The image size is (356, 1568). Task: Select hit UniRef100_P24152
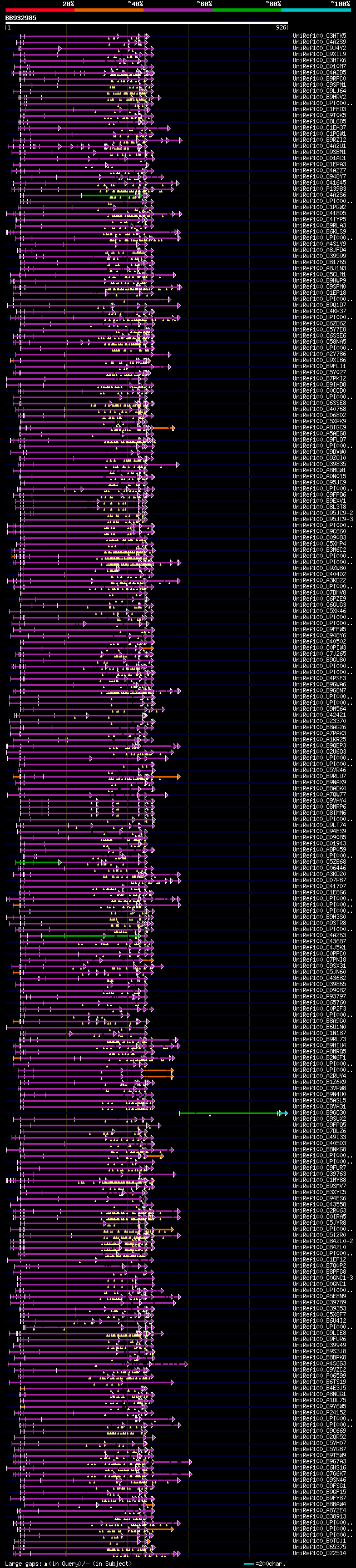point(319,1412)
